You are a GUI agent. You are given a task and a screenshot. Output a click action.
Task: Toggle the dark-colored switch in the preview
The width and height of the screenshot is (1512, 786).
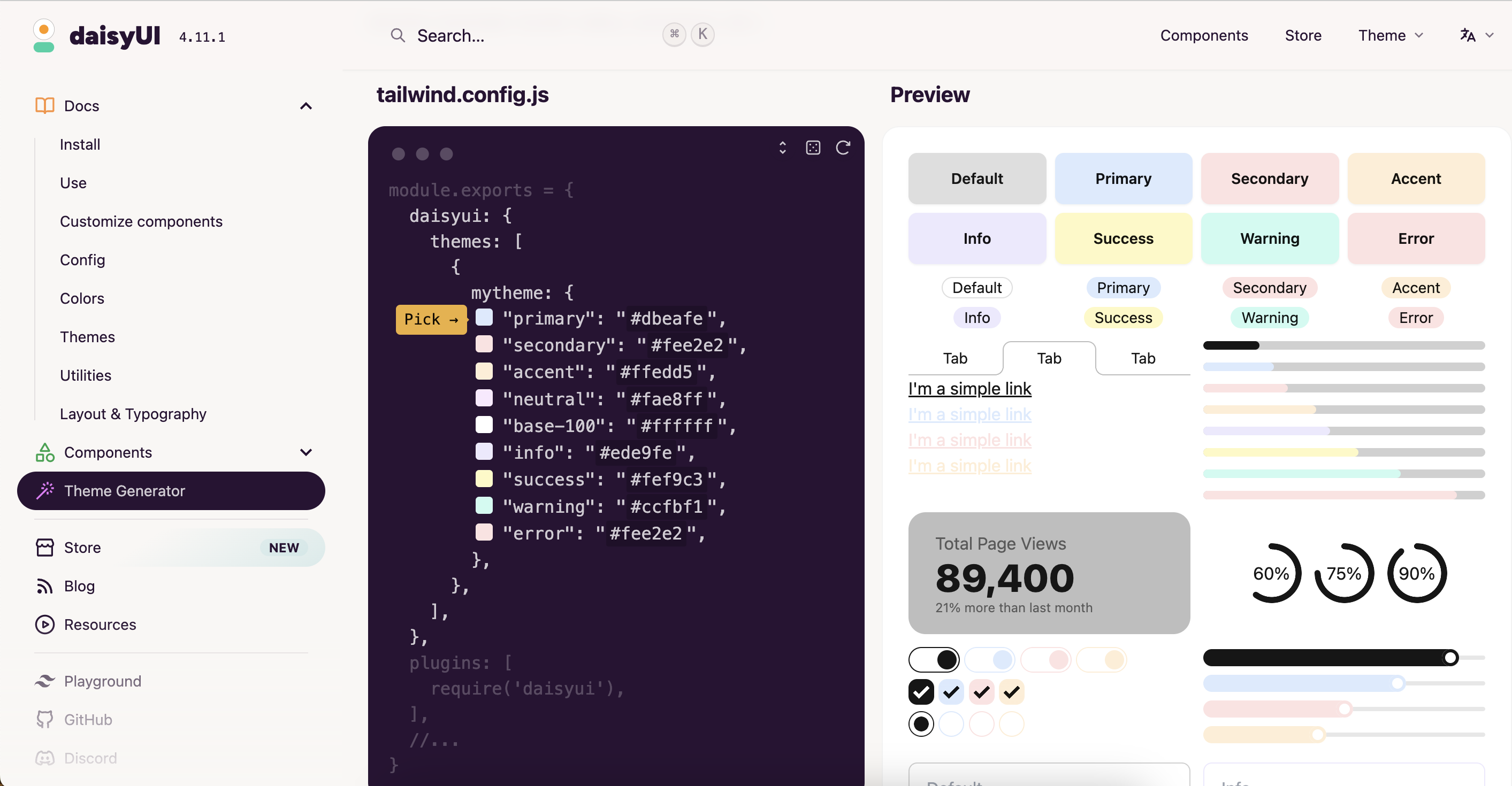coord(935,659)
